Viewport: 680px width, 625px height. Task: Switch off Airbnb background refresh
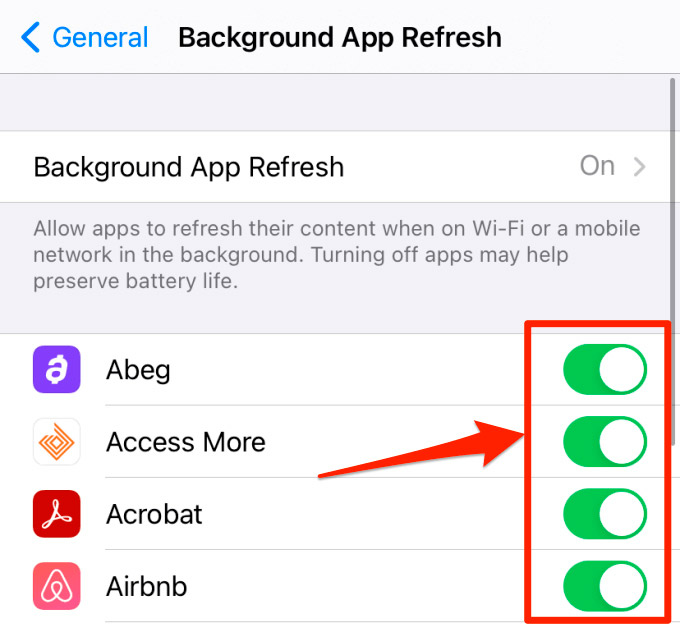pyautogui.click(x=605, y=586)
